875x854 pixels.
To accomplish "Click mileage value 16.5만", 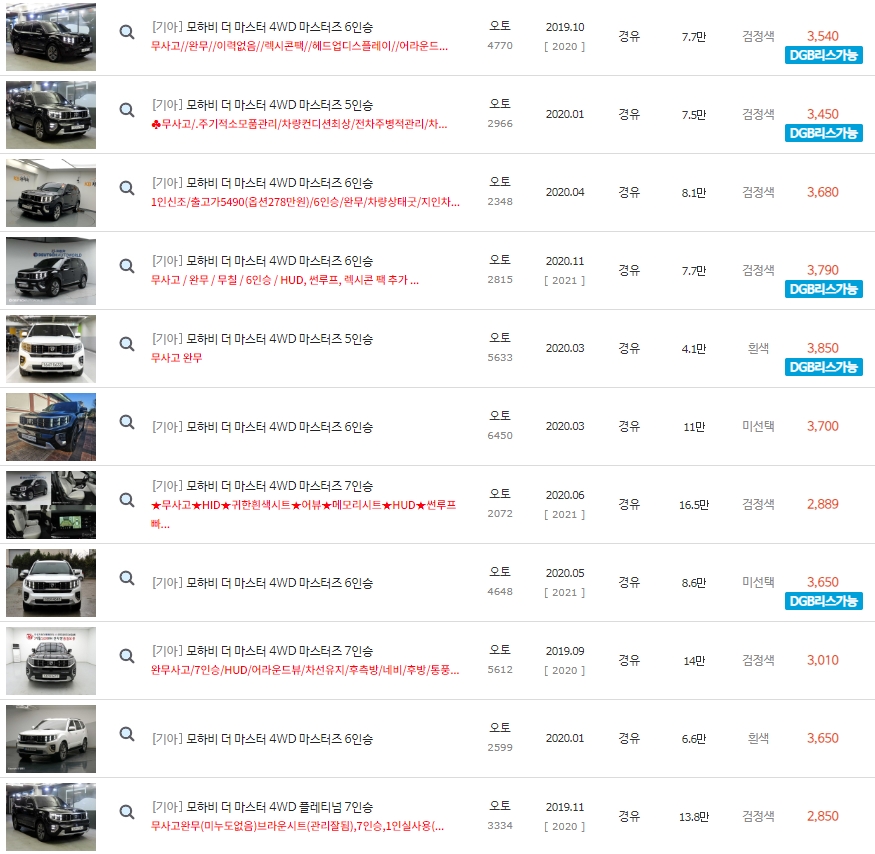I will click(x=694, y=505).
